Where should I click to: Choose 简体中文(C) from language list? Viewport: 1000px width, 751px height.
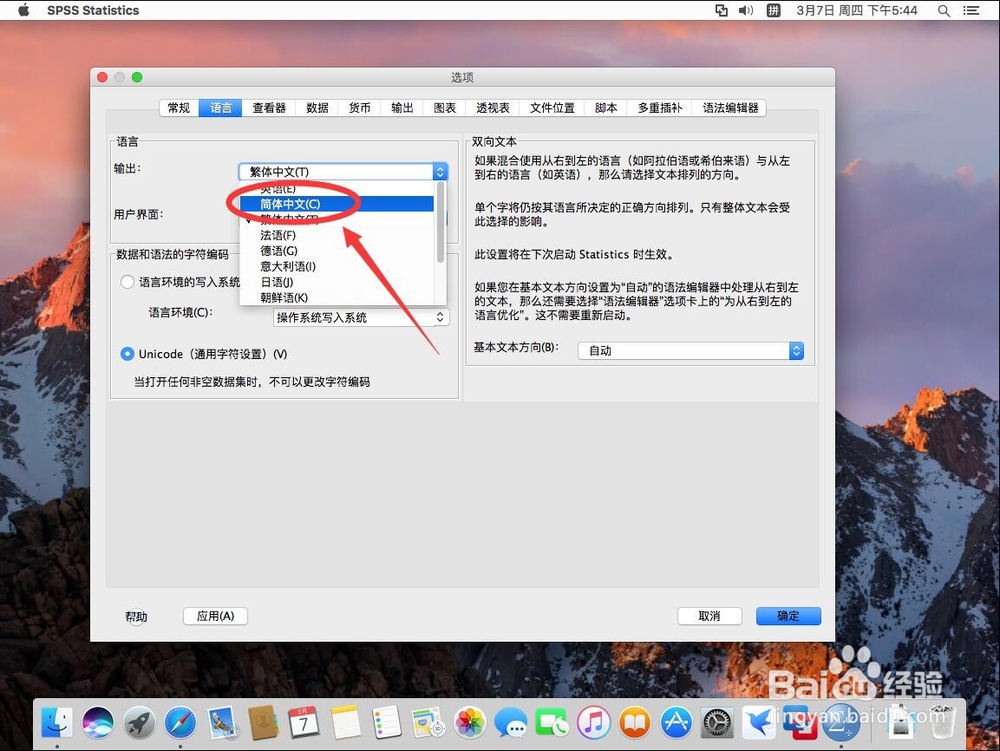(x=337, y=204)
